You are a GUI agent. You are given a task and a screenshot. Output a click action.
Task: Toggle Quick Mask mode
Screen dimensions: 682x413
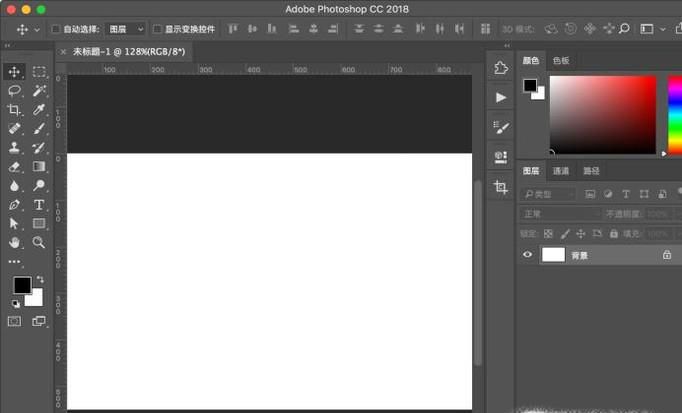coord(14,321)
